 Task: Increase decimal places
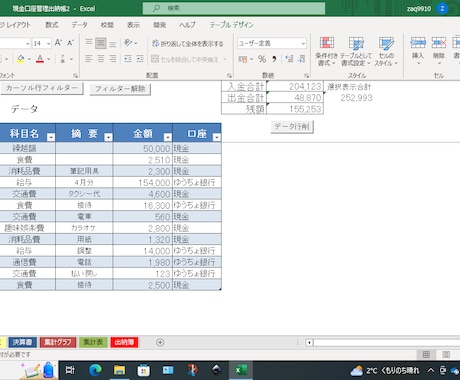coord(289,59)
